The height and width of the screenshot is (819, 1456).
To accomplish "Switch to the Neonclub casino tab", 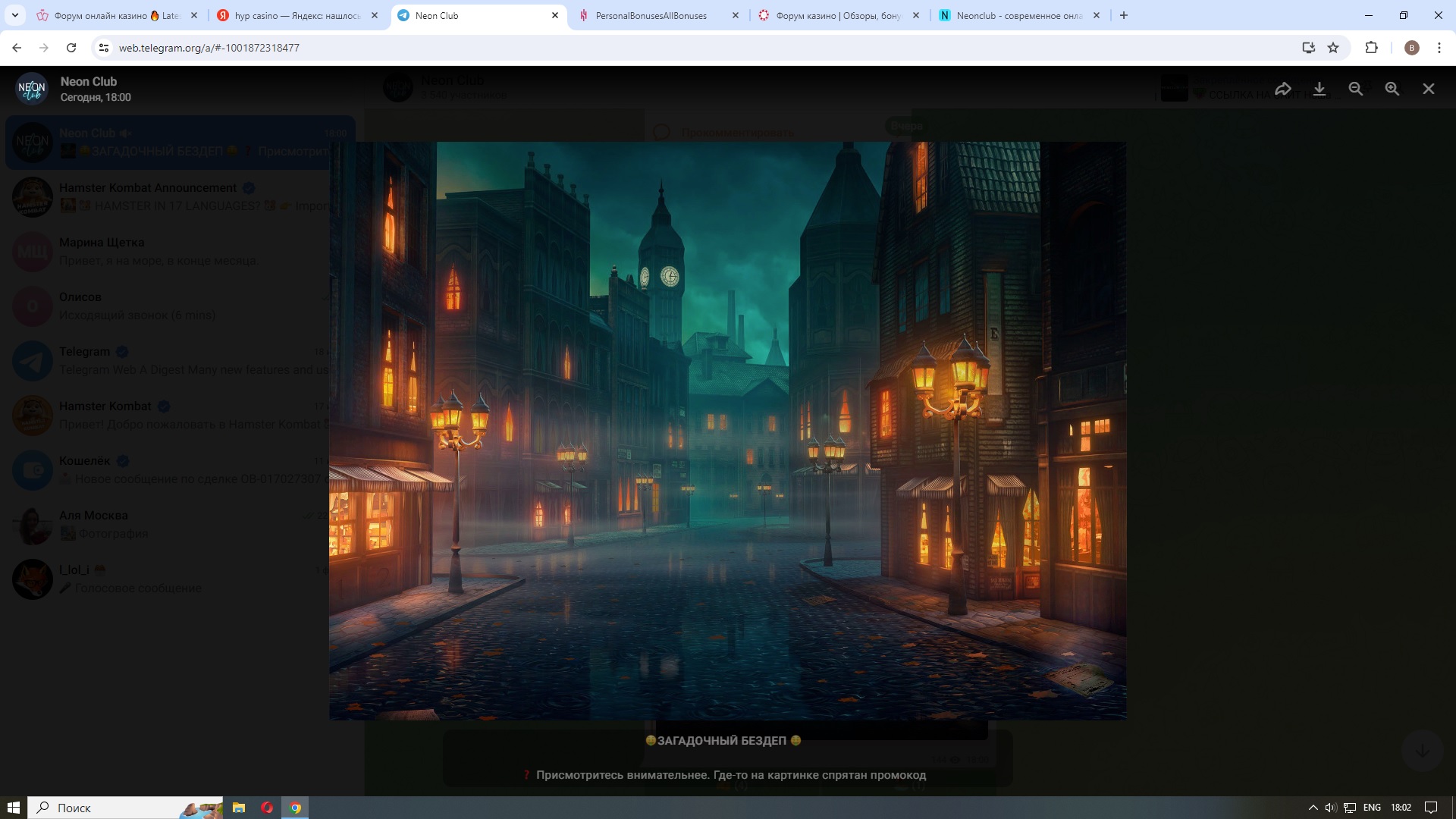I will click(1018, 15).
